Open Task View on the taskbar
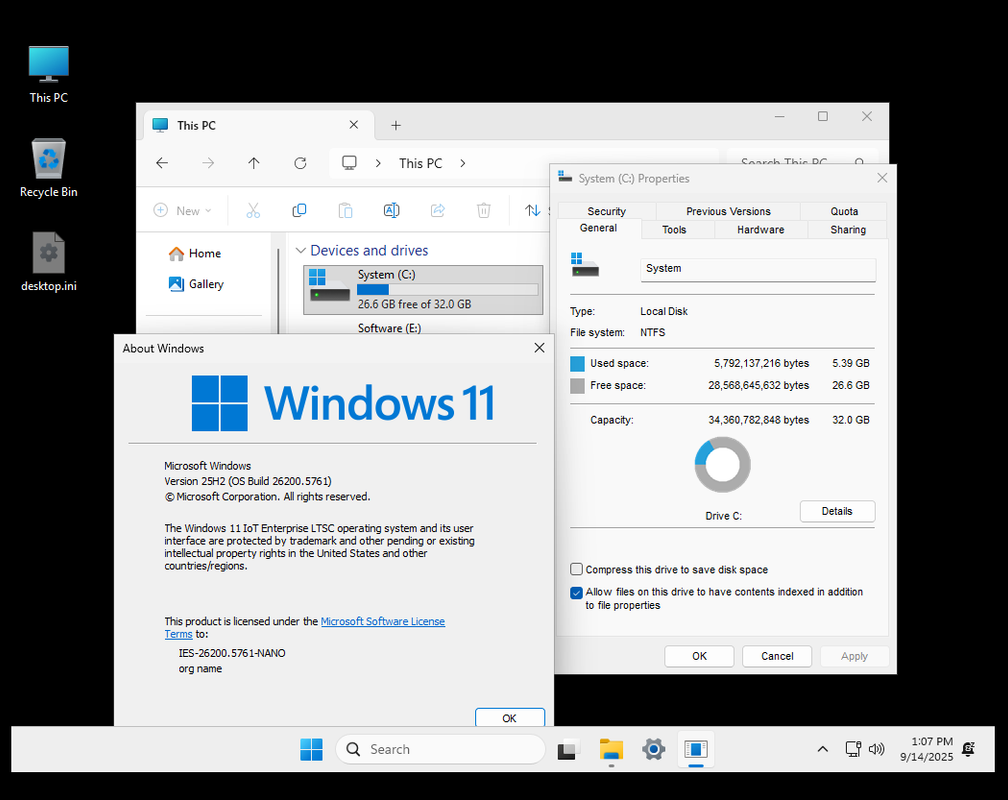The width and height of the screenshot is (1008, 800). (x=567, y=749)
